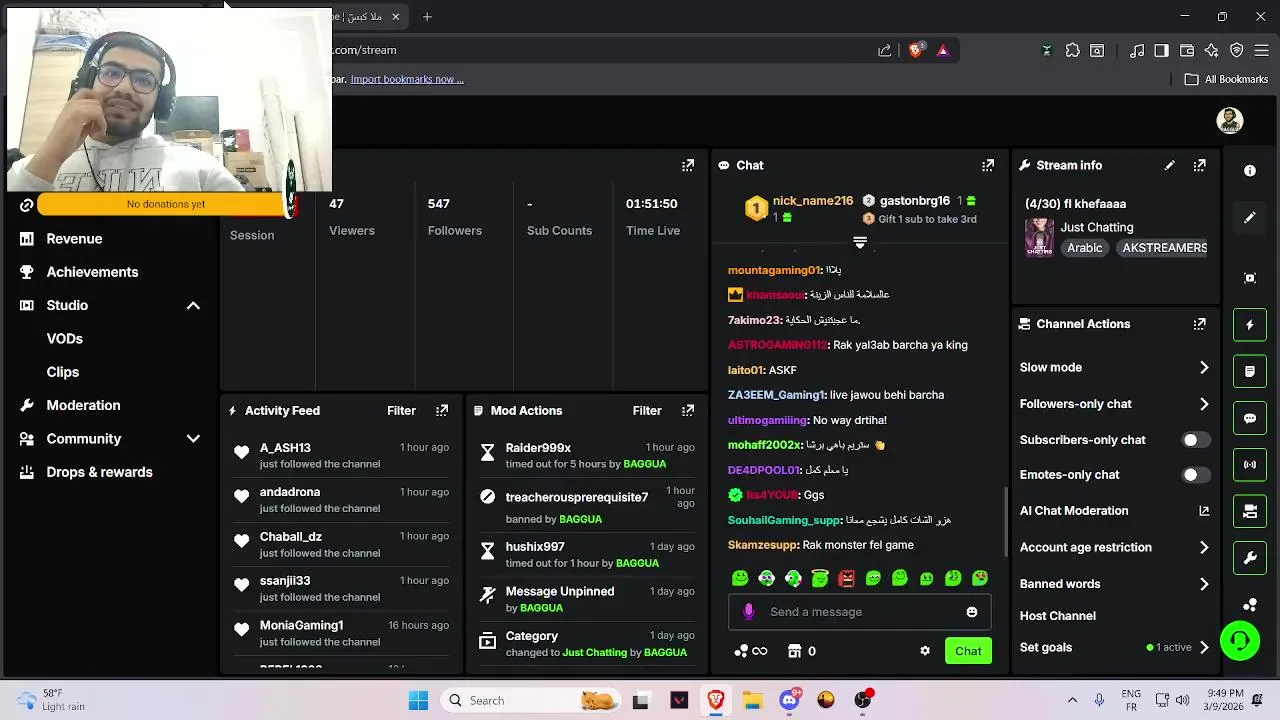Viewport: 1280px width, 720px height.
Task: Open Brave Shields icon in address bar
Action: coord(915,50)
